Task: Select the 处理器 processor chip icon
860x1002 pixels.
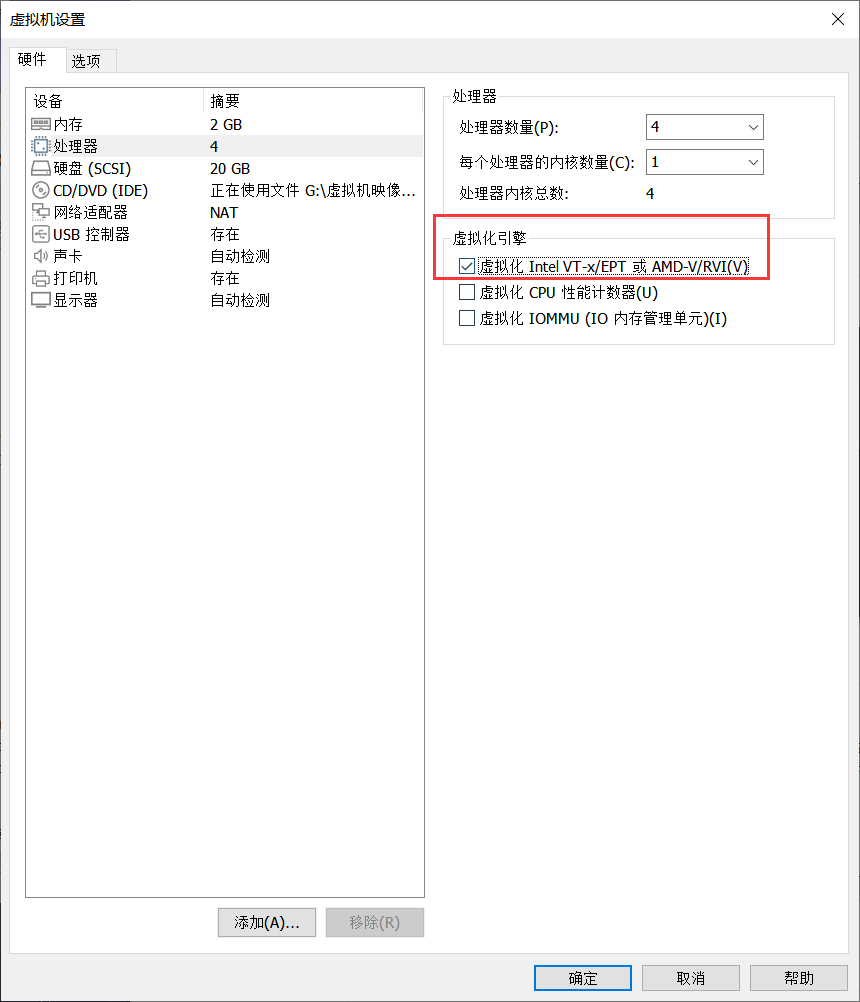Action: click(x=41, y=146)
